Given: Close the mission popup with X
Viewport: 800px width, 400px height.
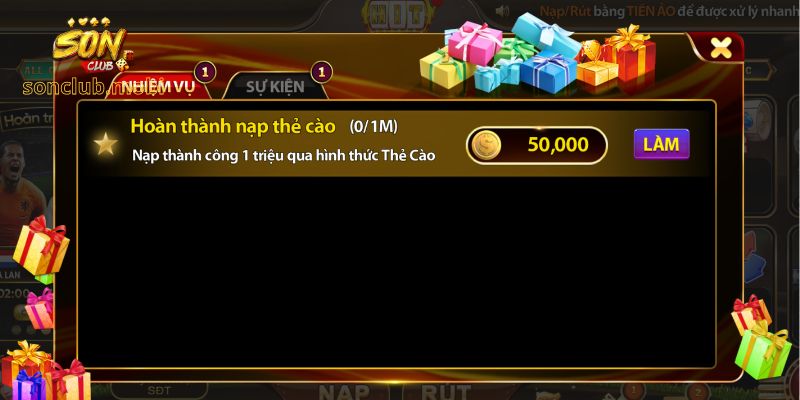Looking at the screenshot, I should (x=720, y=48).
